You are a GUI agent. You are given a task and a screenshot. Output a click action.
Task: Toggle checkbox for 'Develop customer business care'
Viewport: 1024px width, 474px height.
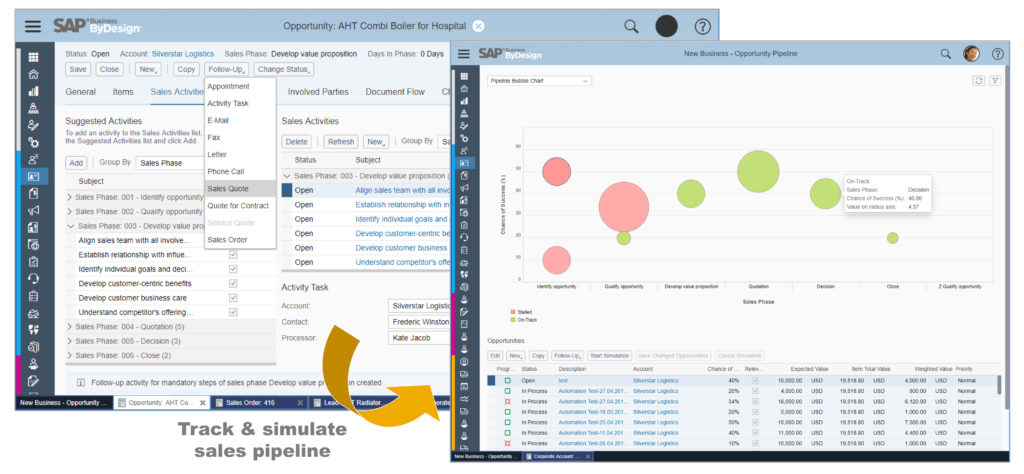[x=233, y=298]
